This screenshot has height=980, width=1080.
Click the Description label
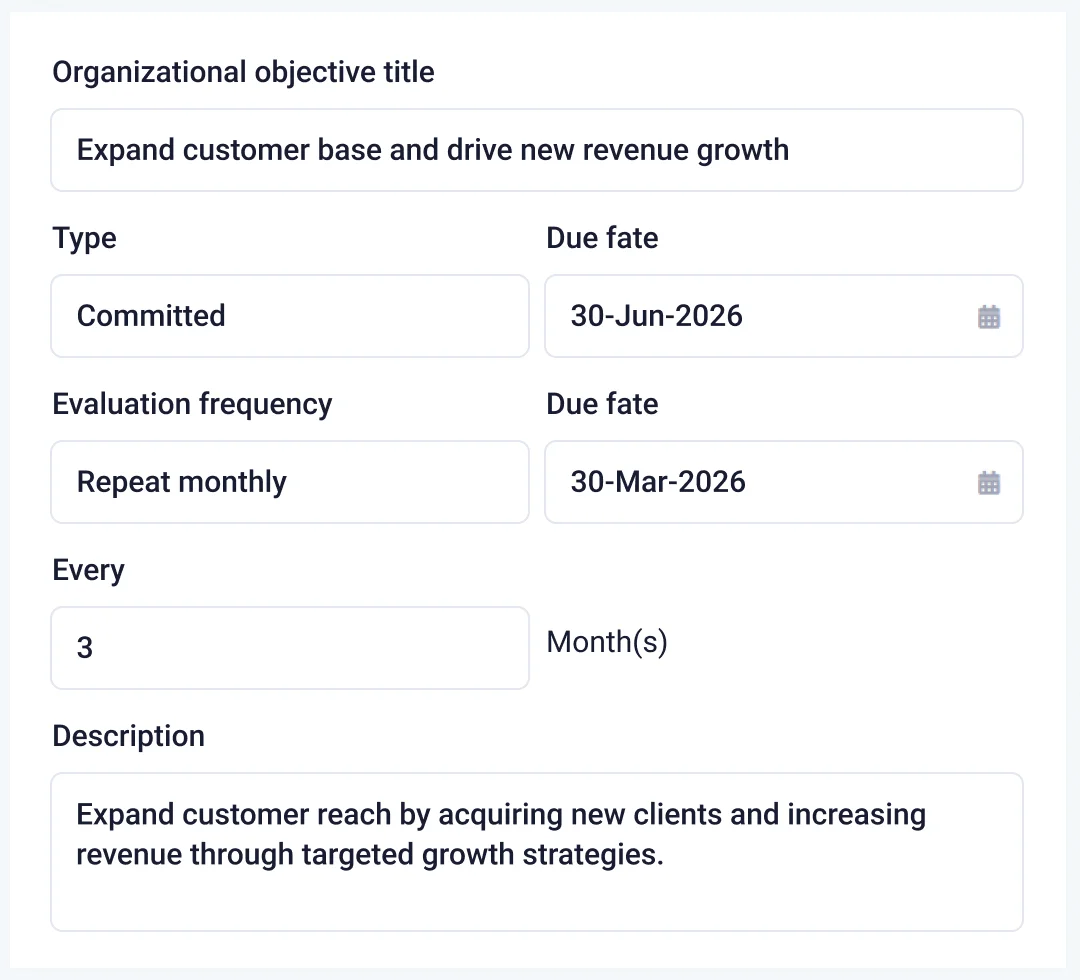(x=128, y=736)
